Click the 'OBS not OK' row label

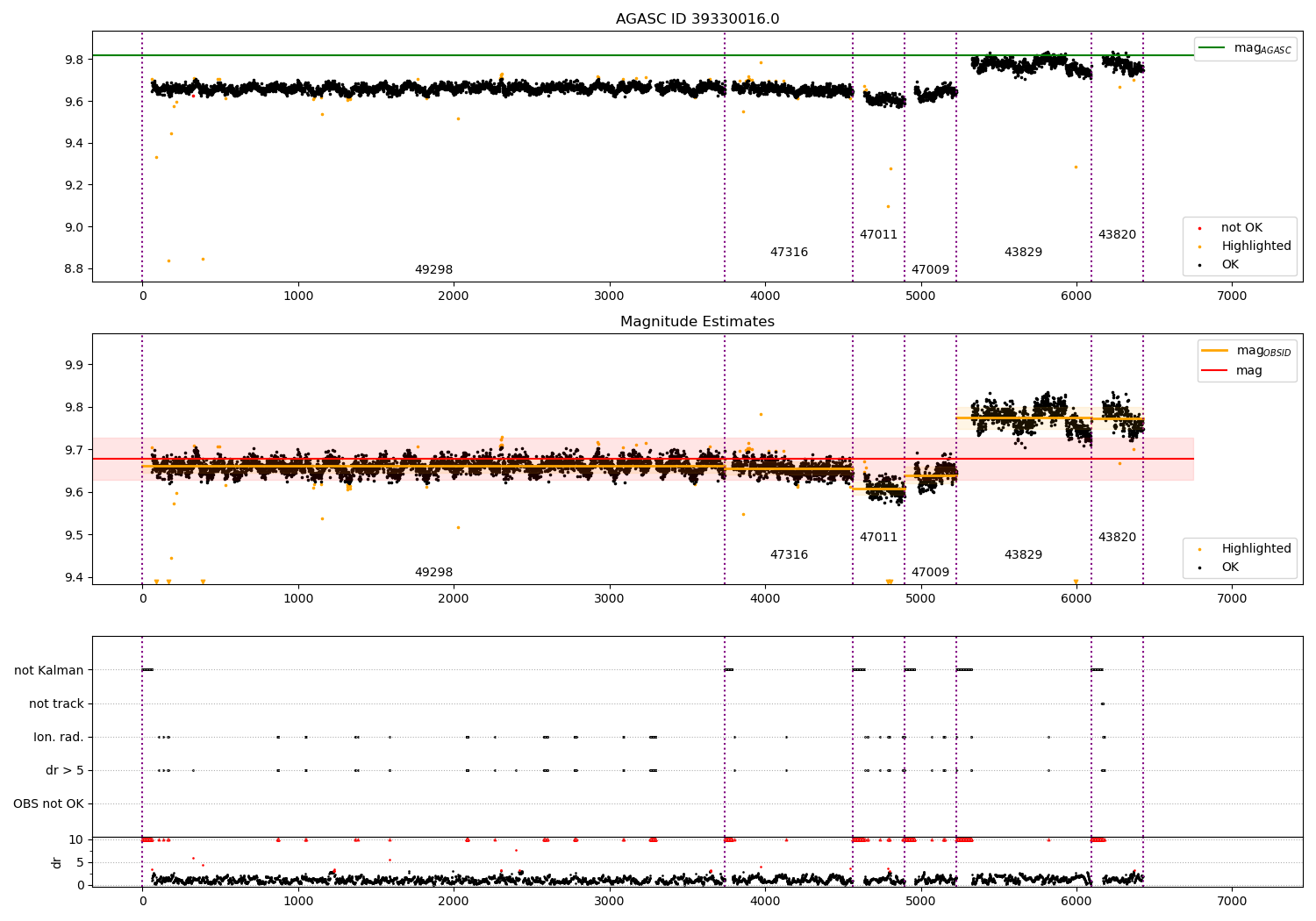(x=49, y=804)
